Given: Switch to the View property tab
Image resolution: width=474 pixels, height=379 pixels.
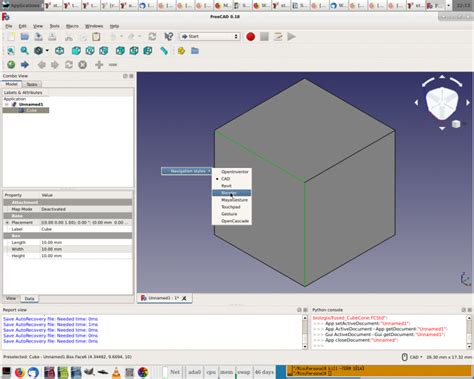Looking at the screenshot, I should 11,298.
